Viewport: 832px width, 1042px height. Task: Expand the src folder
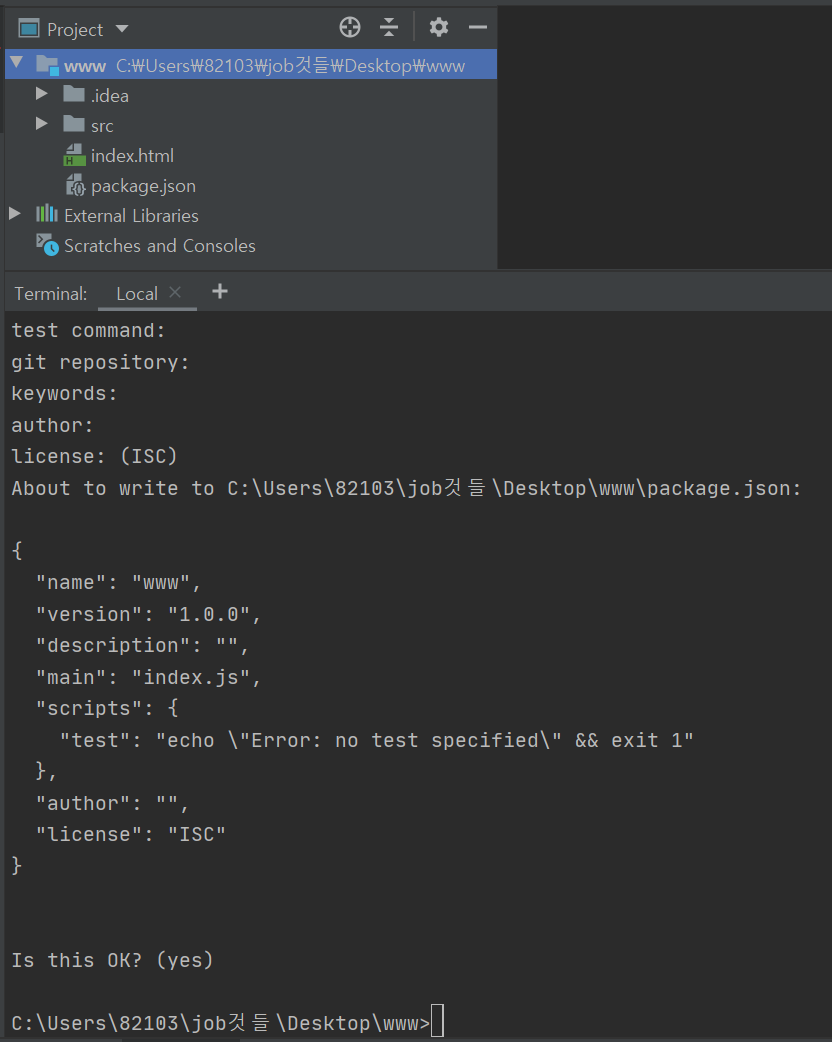[41, 124]
